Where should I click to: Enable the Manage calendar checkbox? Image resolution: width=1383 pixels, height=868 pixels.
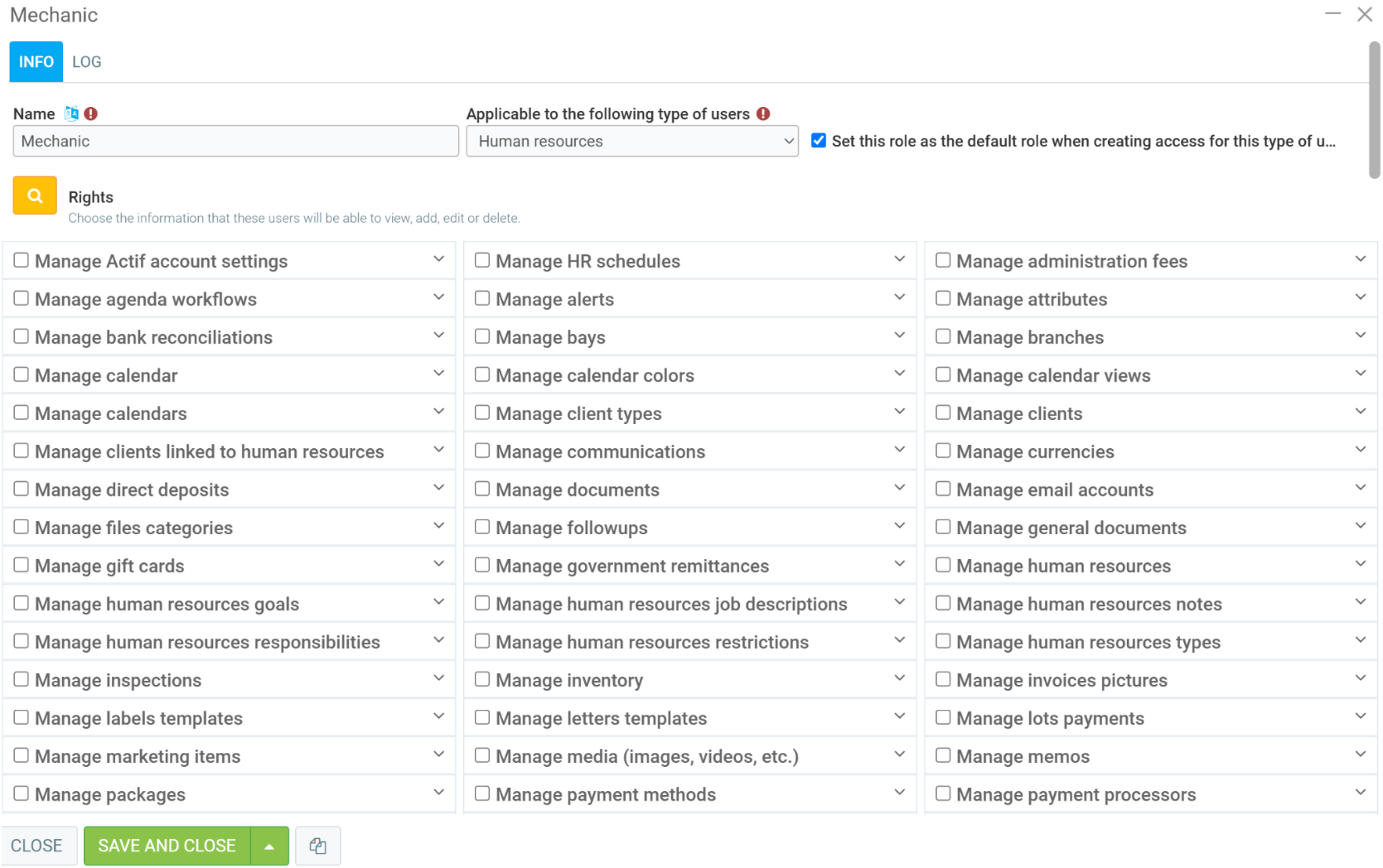(x=22, y=374)
